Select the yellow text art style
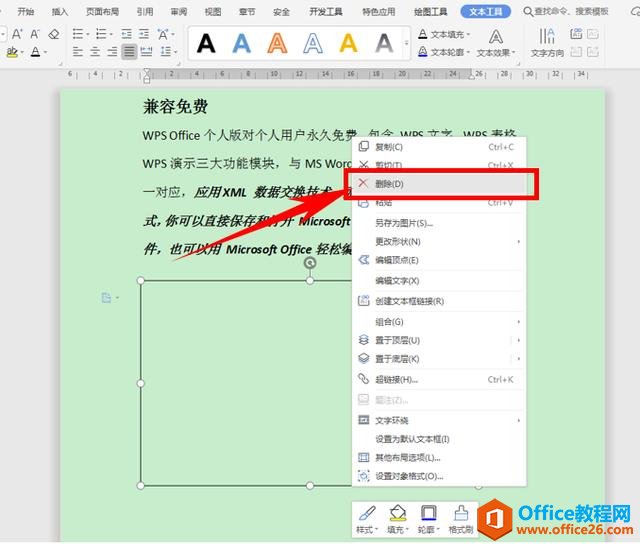The height and width of the screenshot is (547, 640). 348,44
